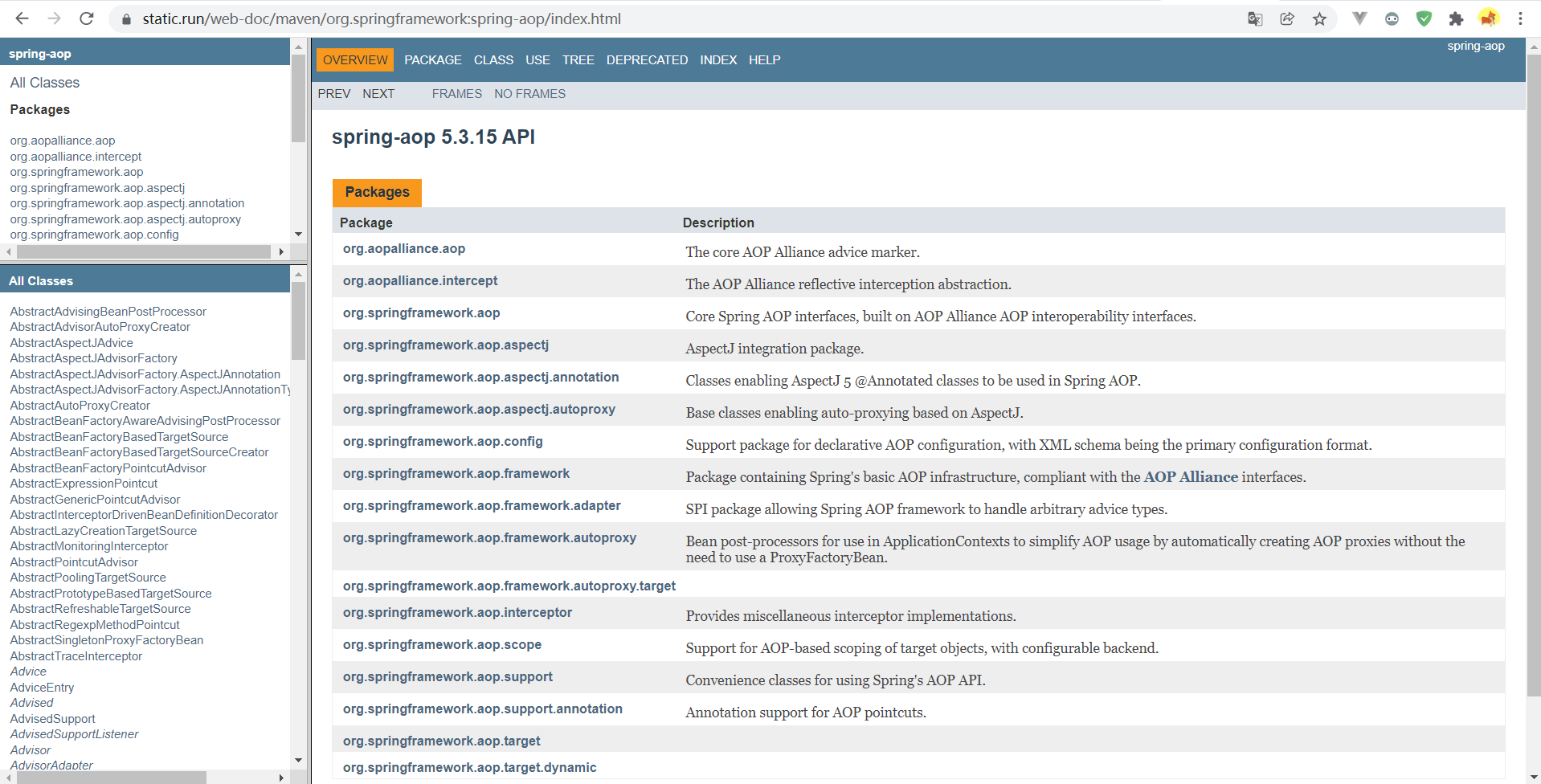Share this page via share icon
Viewport: 1541px width, 784px height.
point(1287,18)
